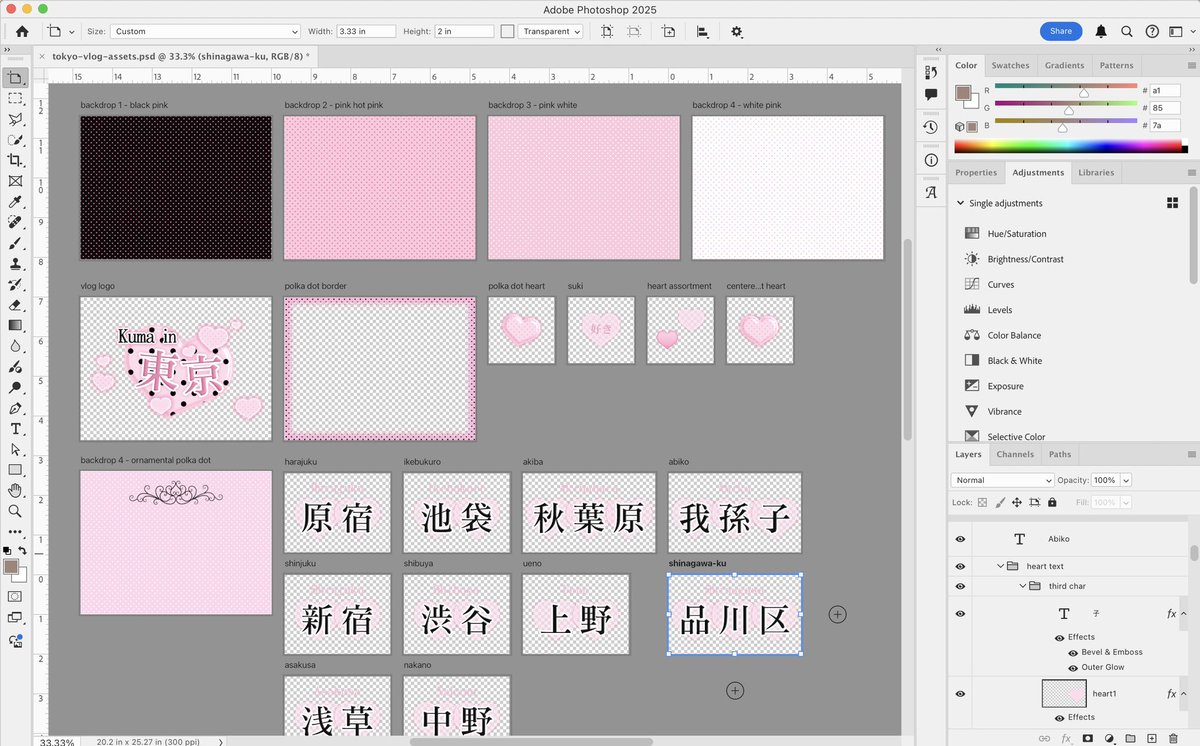This screenshot has width=1200, height=746.
Task: Click the Home icon in options bar
Action: pos(22,31)
